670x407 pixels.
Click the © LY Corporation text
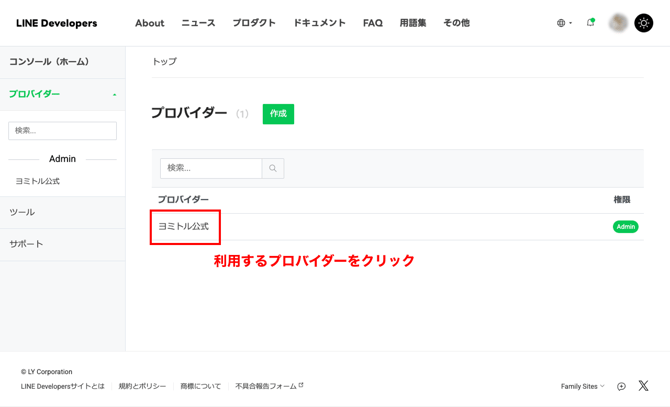[x=47, y=372]
